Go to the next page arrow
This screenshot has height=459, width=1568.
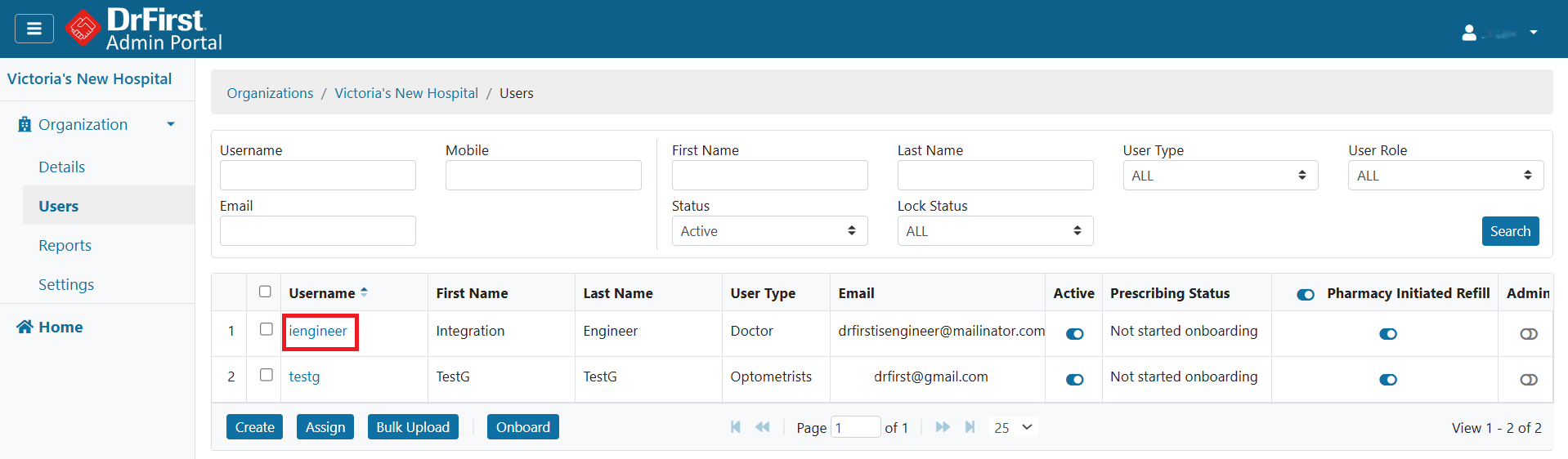942,427
